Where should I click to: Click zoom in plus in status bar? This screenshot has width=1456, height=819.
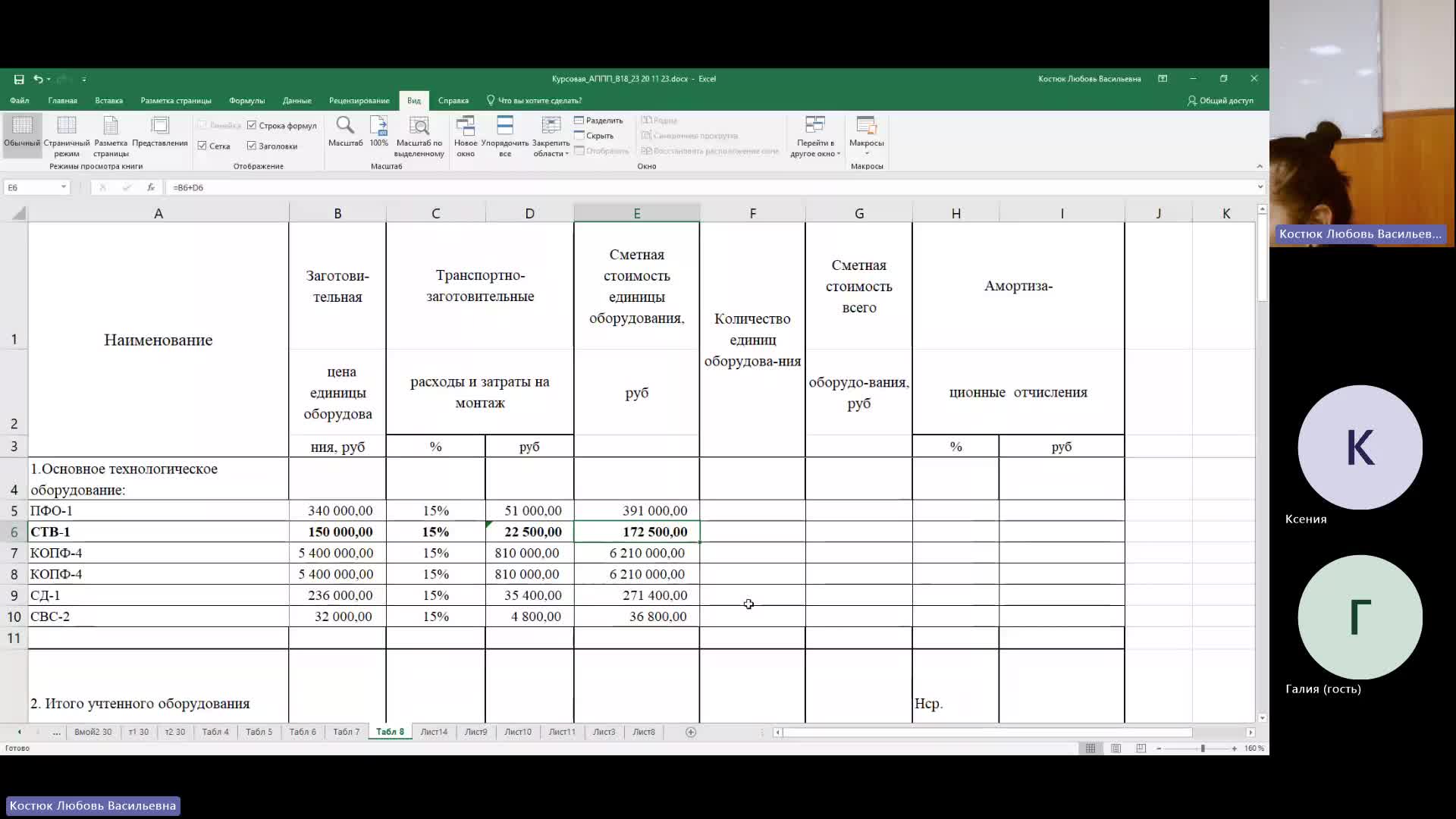tap(1235, 748)
